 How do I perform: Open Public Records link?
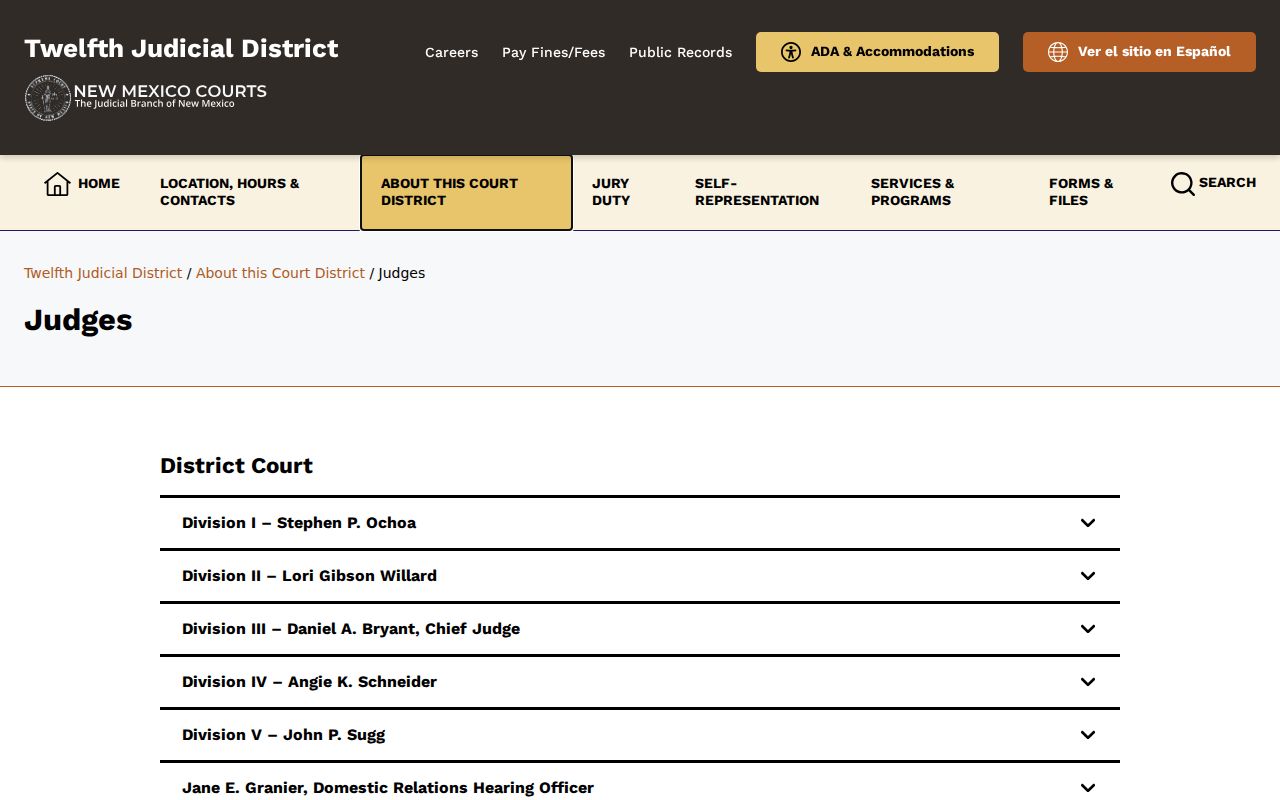pyautogui.click(x=680, y=52)
